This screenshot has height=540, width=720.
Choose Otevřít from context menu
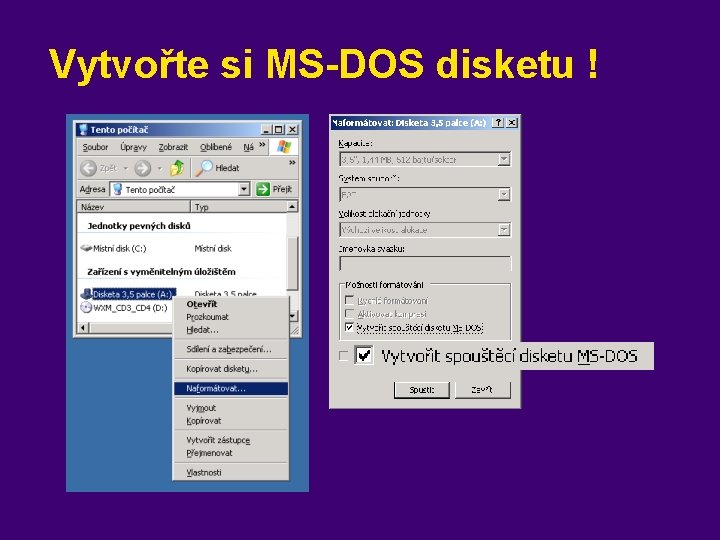[231, 304]
